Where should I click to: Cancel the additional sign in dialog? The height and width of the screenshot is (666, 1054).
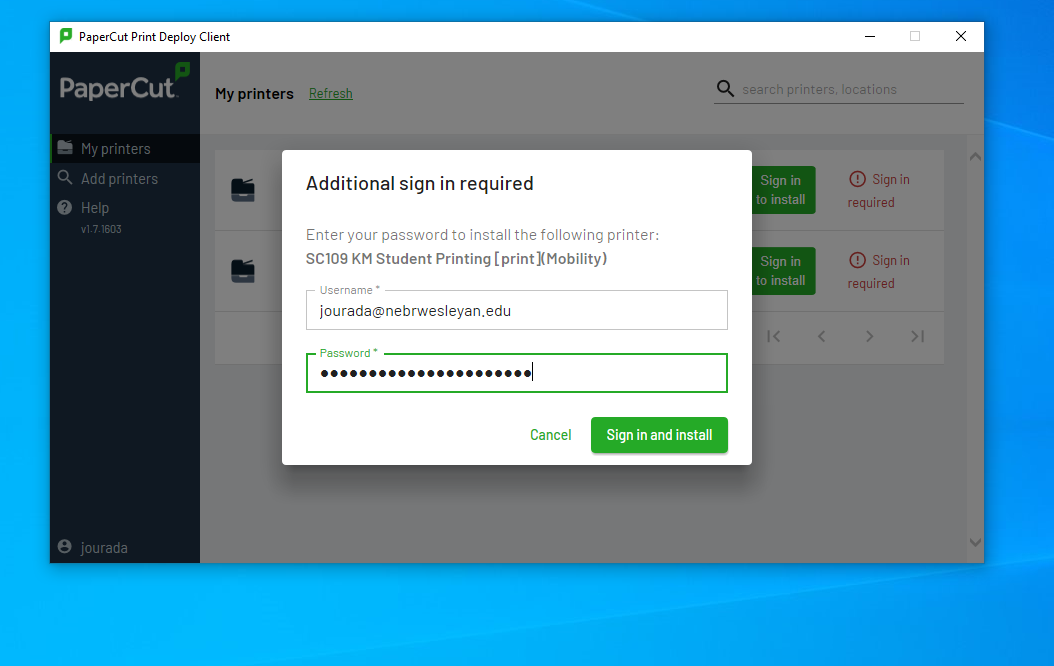click(551, 435)
